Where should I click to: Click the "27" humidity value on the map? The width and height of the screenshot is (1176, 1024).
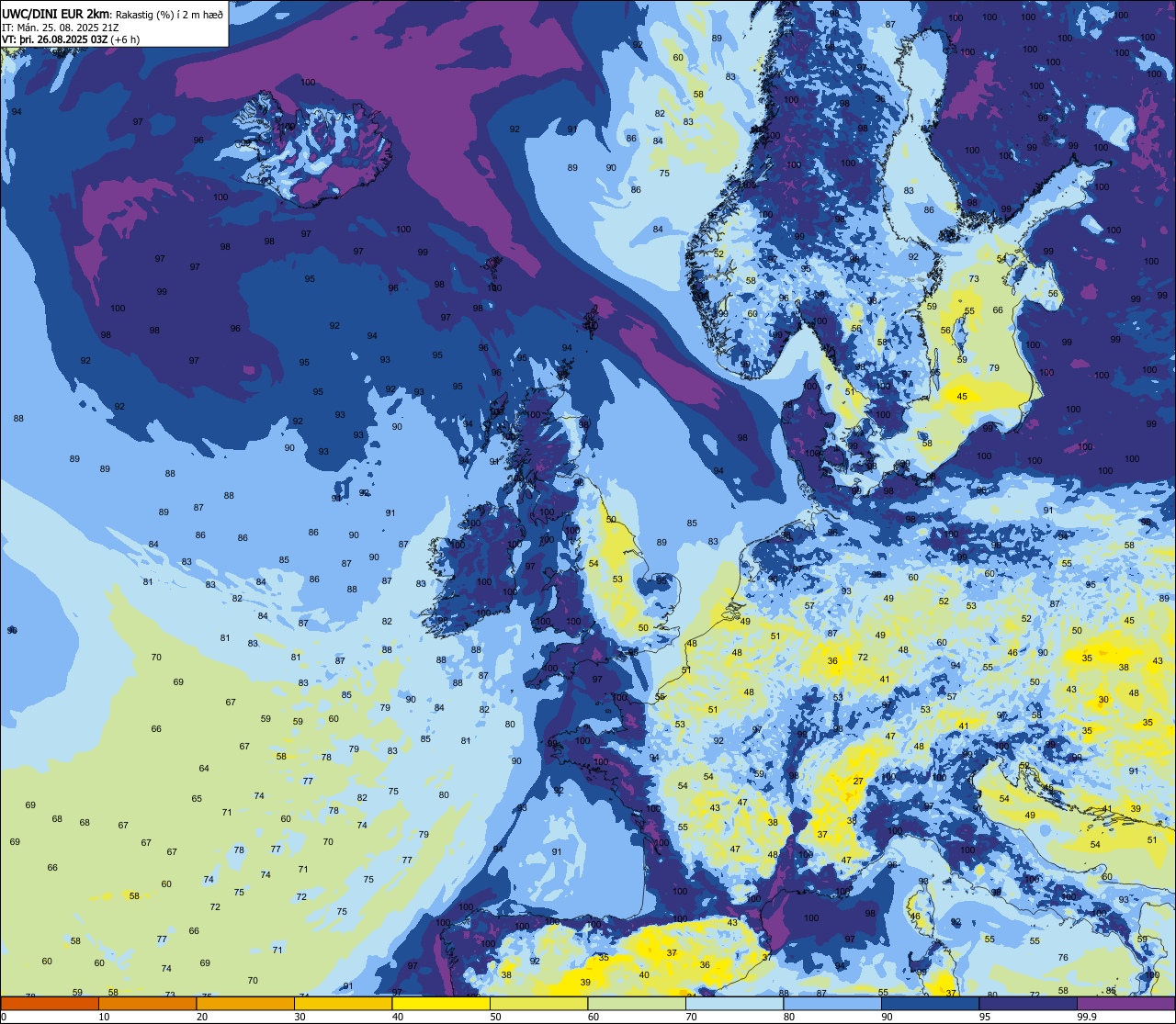[858, 782]
